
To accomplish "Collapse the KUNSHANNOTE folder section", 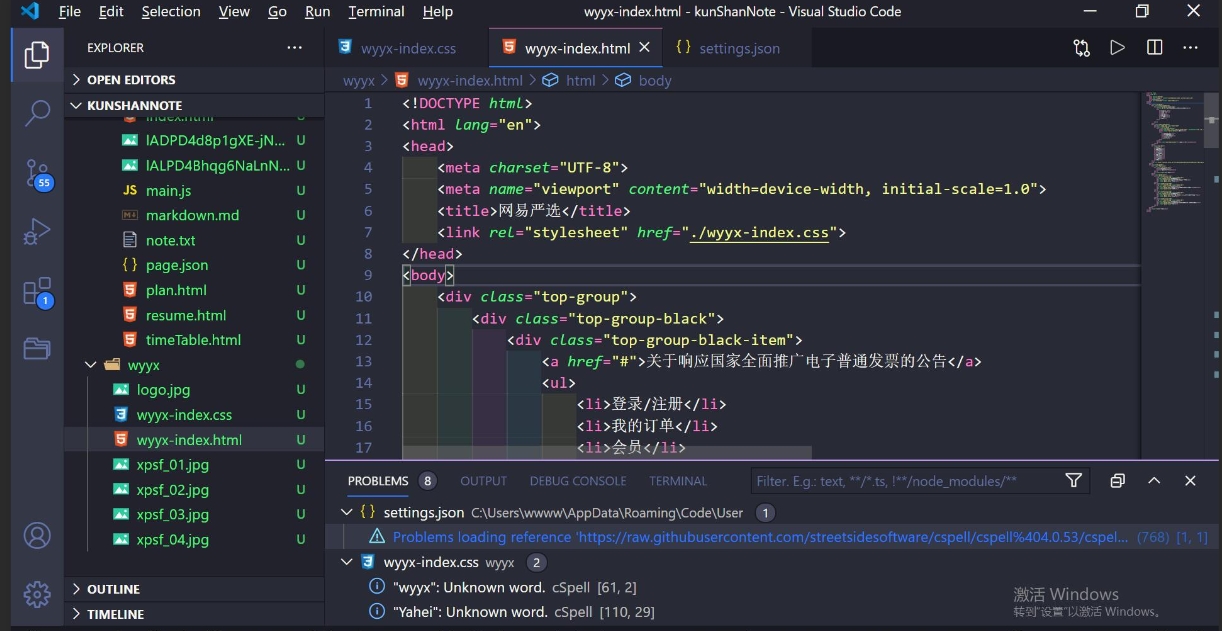I will coord(194,105).
